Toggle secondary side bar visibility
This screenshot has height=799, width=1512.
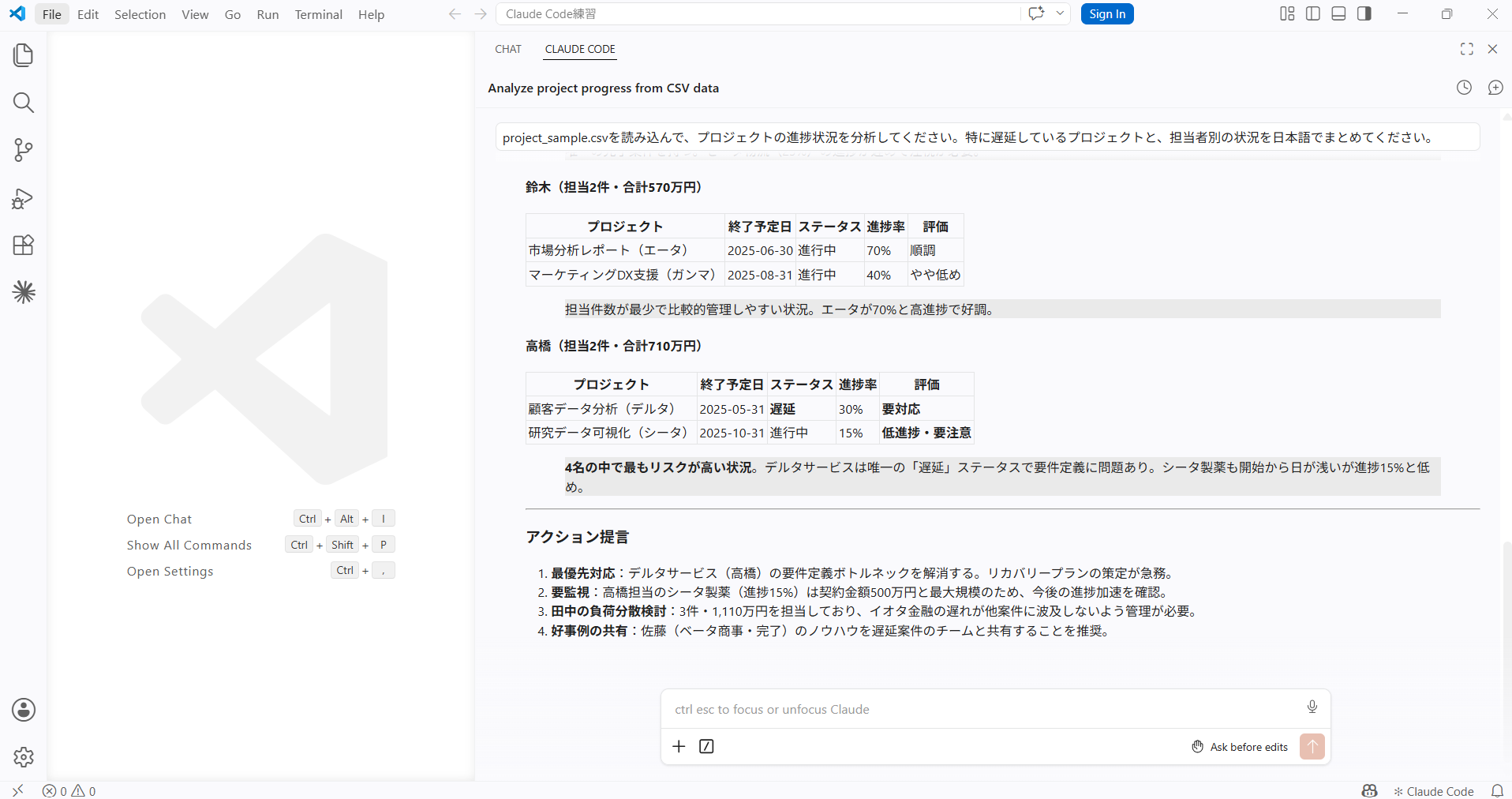[x=1364, y=13]
